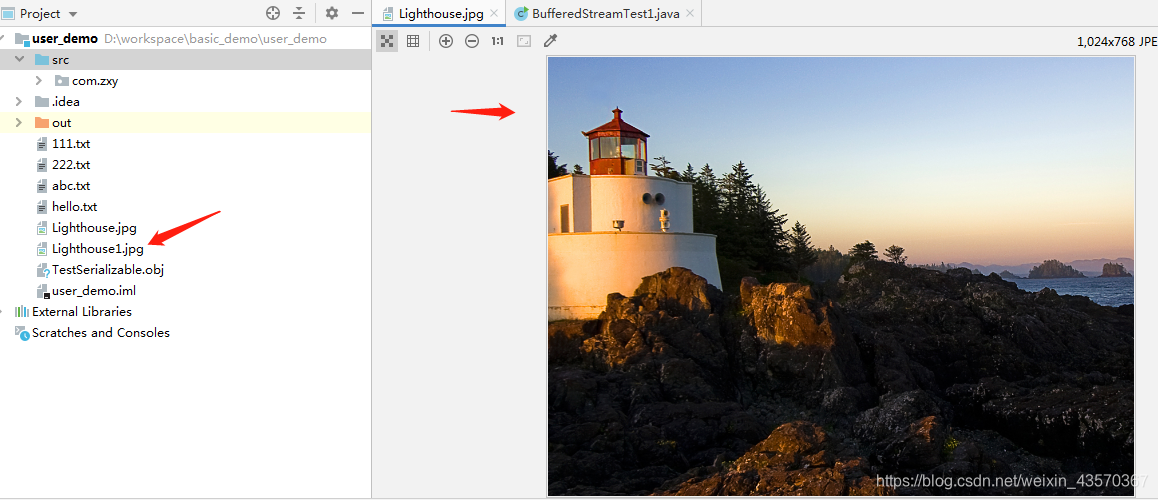Select the out folder row
Image resolution: width=1158 pixels, height=500 pixels.
coord(185,123)
